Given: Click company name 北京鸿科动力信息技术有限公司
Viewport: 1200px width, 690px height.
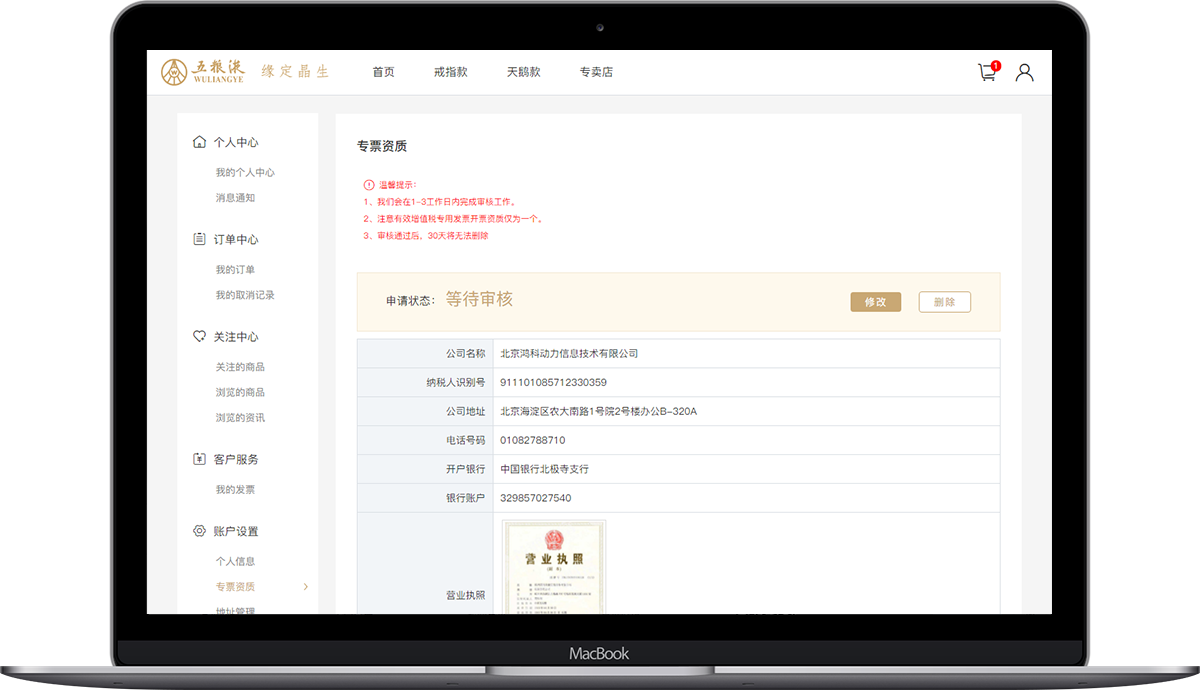Looking at the screenshot, I should pos(569,354).
